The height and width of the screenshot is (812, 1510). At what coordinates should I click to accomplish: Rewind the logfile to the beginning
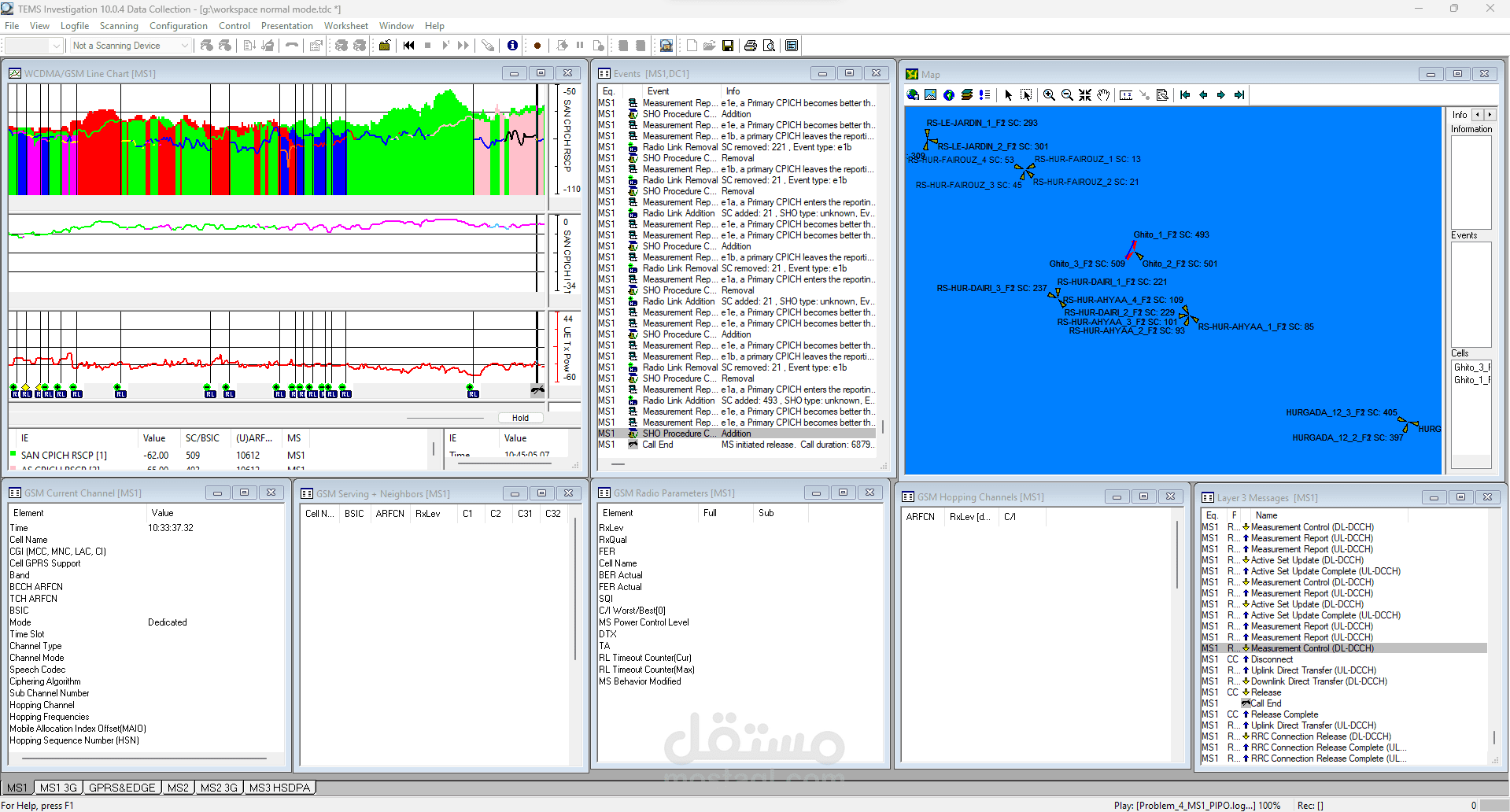click(408, 46)
